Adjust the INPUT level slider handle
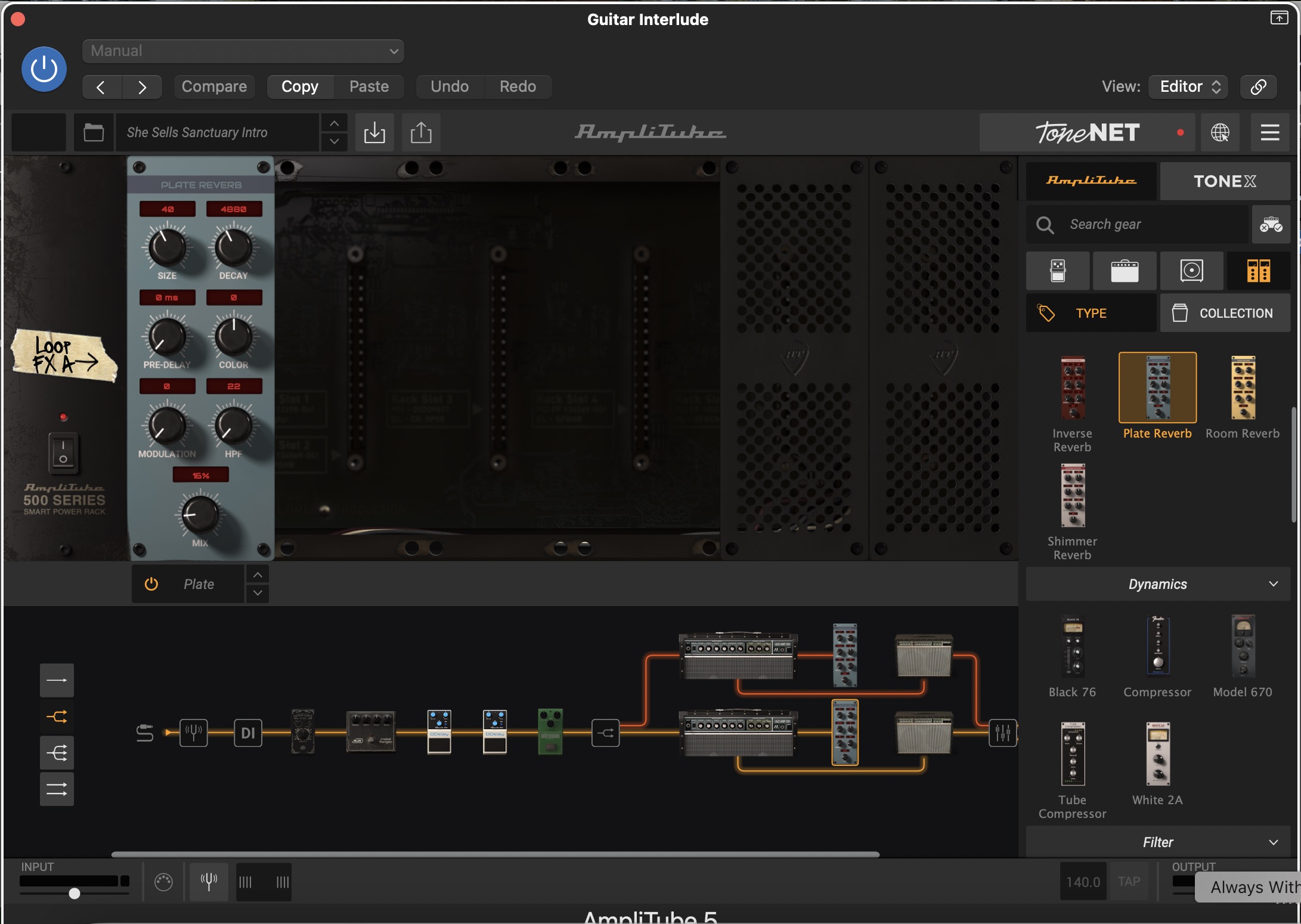The width and height of the screenshot is (1301, 924). coord(74,893)
